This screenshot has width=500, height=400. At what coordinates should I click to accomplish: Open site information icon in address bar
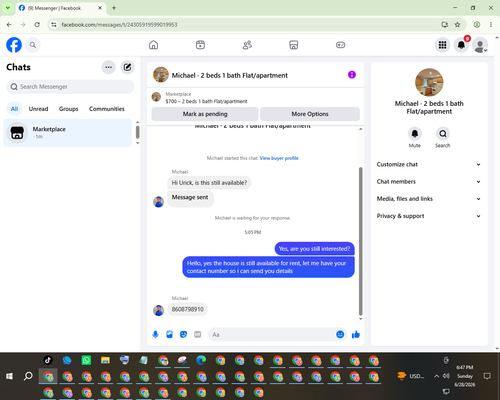[x=54, y=25]
